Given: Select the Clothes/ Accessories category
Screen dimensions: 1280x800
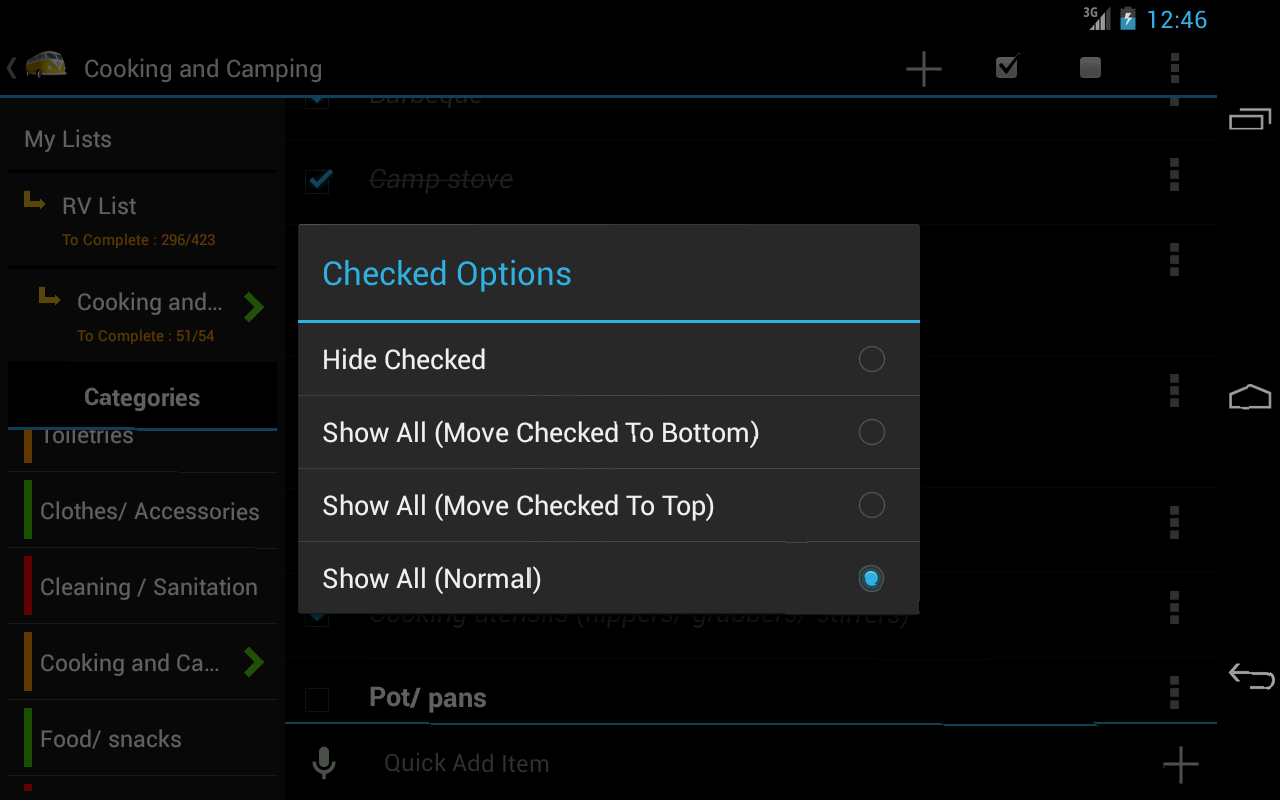Looking at the screenshot, I should (142, 511).
